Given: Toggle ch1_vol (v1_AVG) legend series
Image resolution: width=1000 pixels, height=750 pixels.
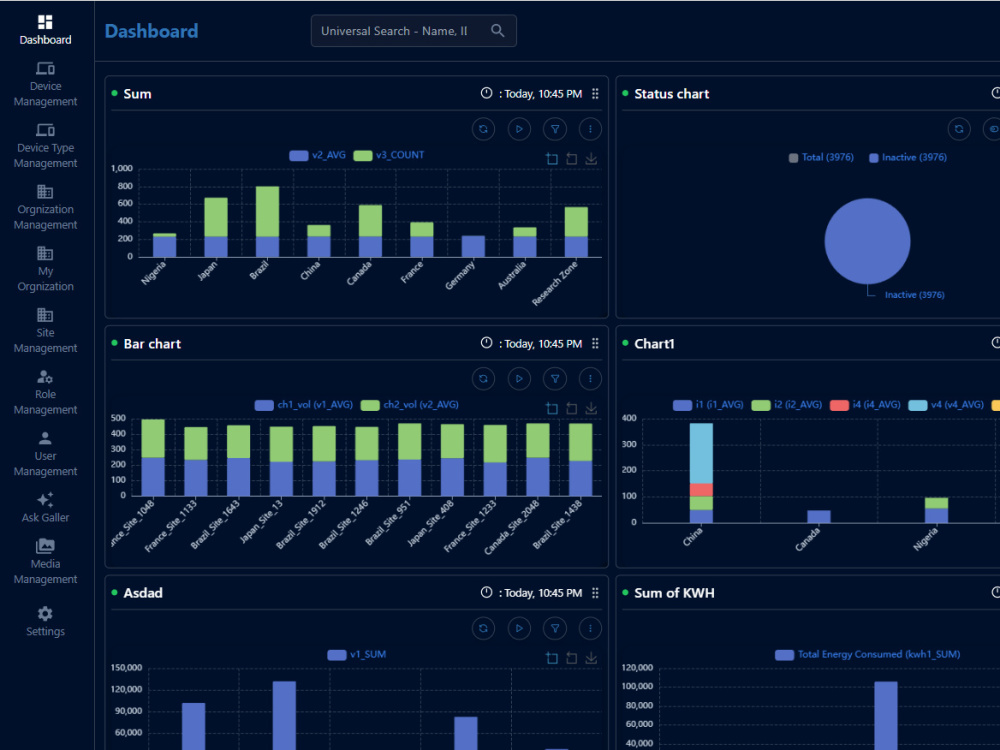Looking at the screenshot, I should click(x=304, y=405).
